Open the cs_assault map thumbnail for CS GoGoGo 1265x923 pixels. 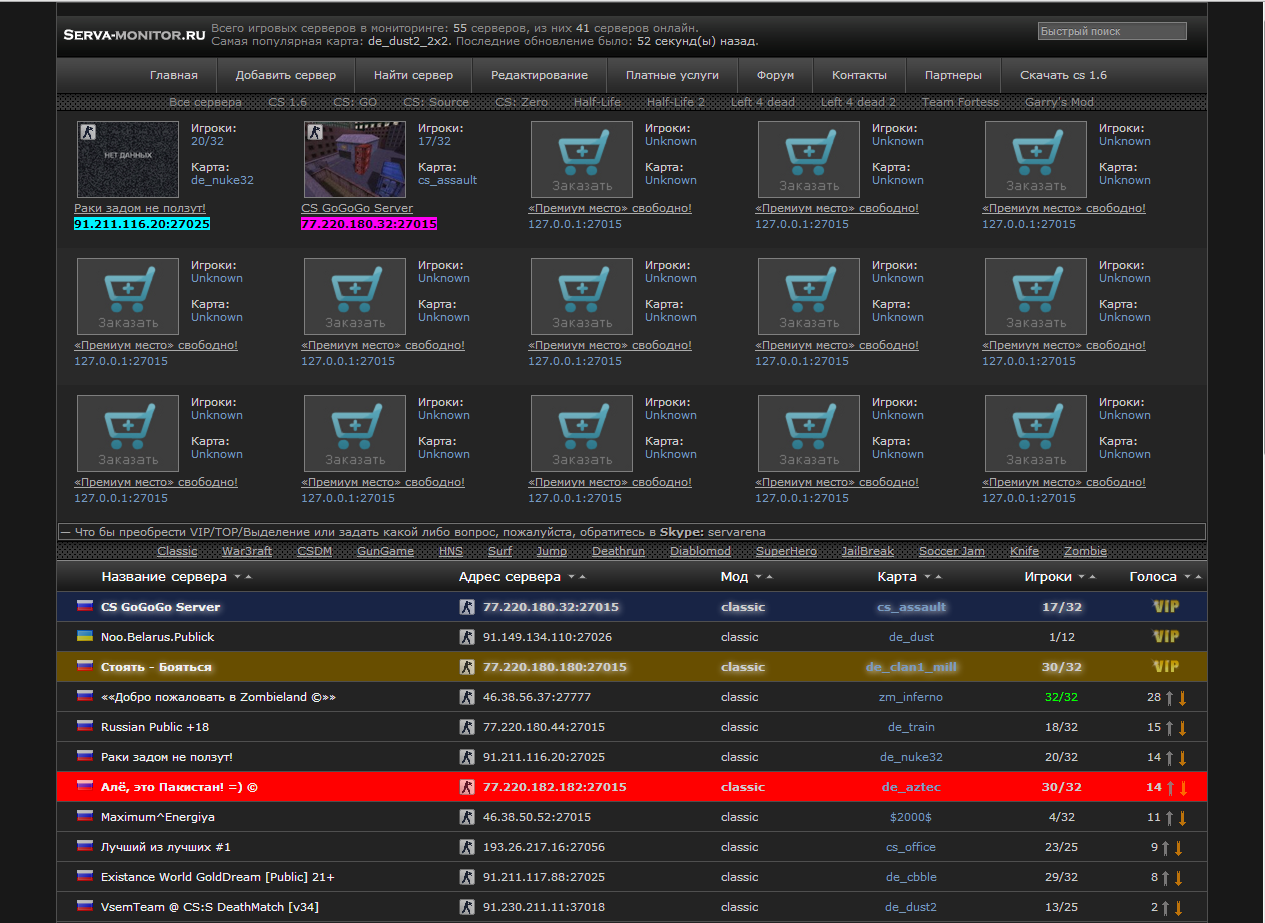355,160
